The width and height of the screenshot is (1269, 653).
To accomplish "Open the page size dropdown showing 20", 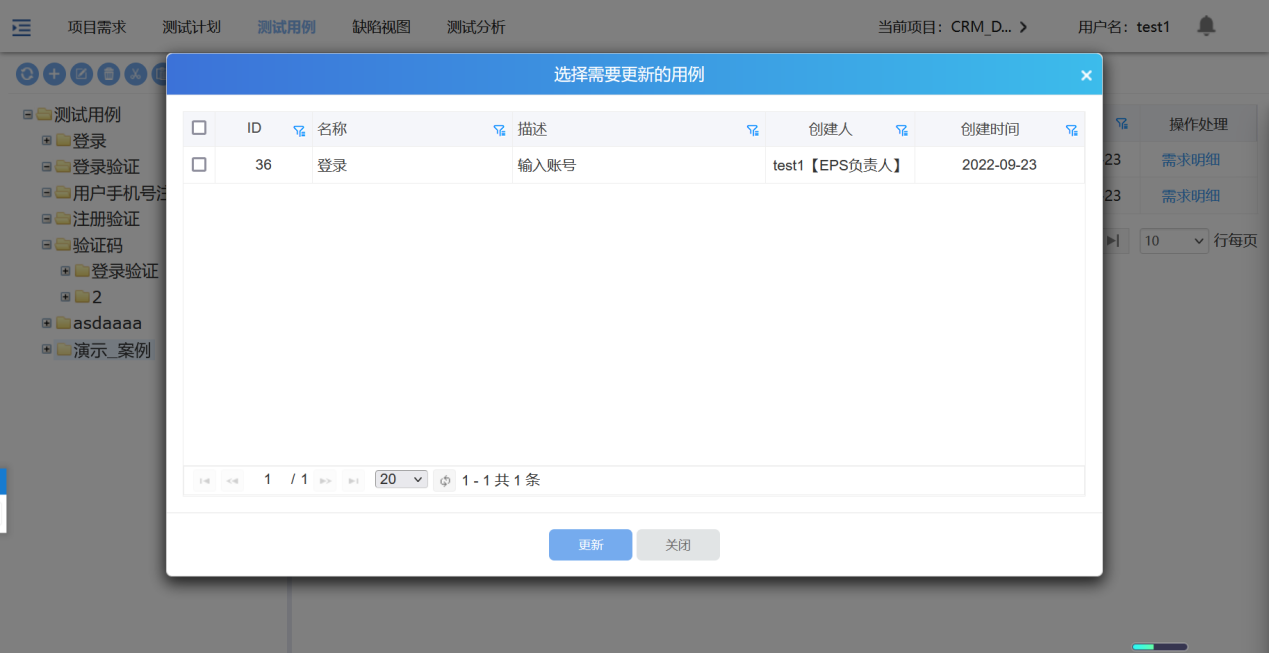I will [x=401, y=480].
